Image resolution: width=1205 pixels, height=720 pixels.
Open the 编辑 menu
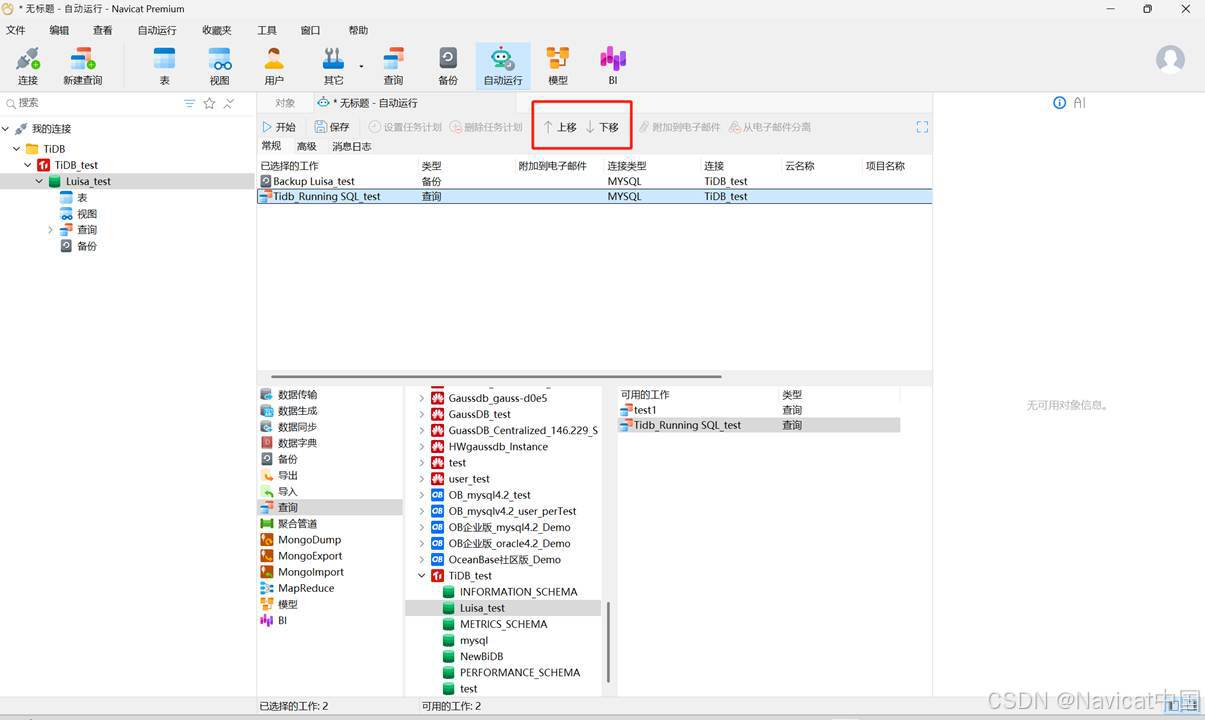coord(60,30)
